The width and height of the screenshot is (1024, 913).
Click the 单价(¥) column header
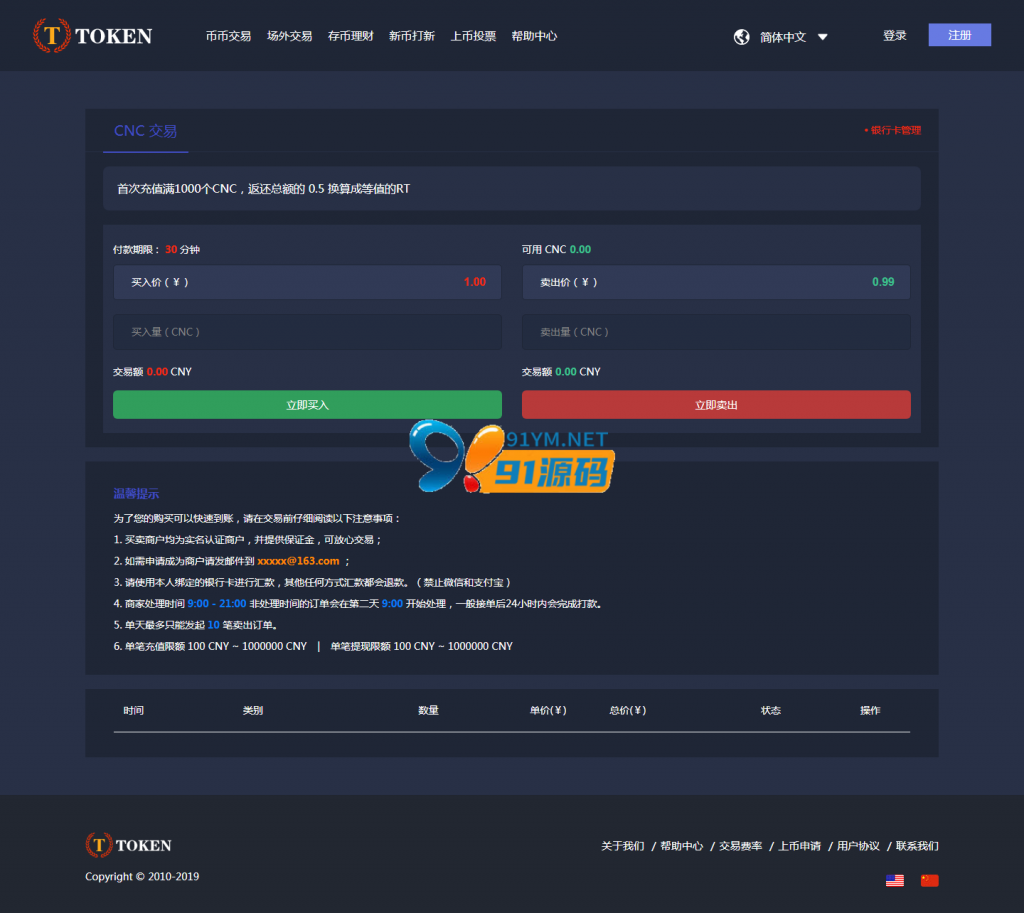(548, 710)
